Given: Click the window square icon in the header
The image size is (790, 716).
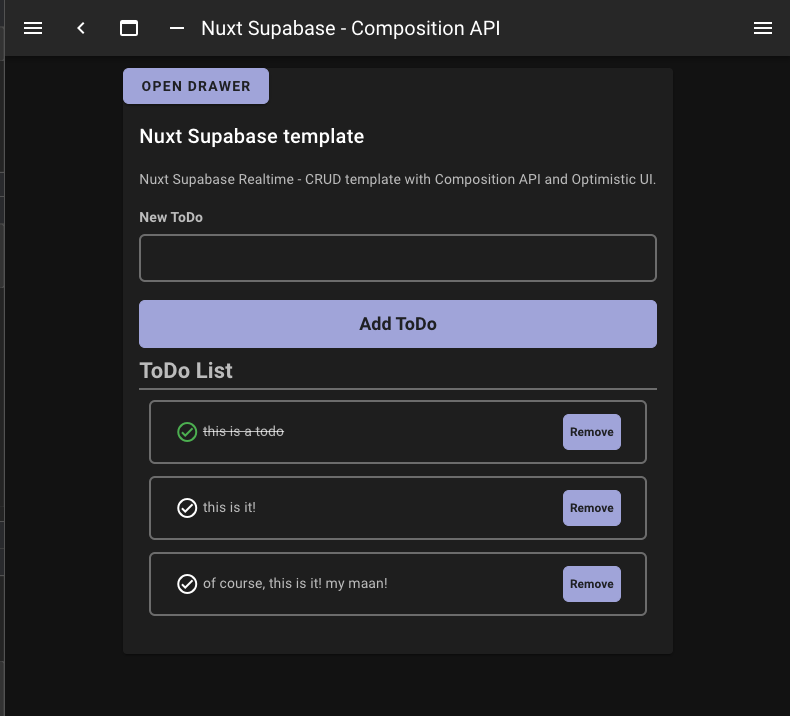Looking at the screenshot, I should 129,28.
